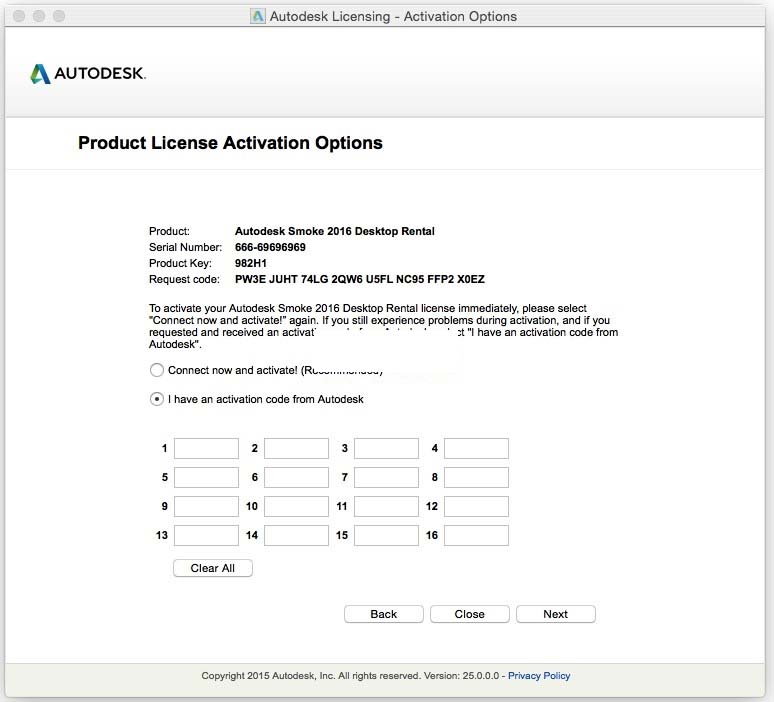This screenshot has width=774, height=702.
Task: Click activation code field 6
Action: click(x=296, y=477)
